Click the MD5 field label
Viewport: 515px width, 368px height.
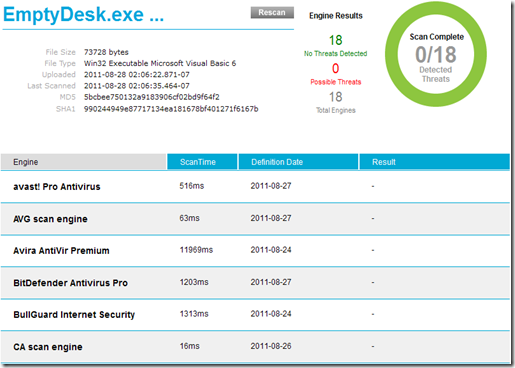click(x=67, y=97)
